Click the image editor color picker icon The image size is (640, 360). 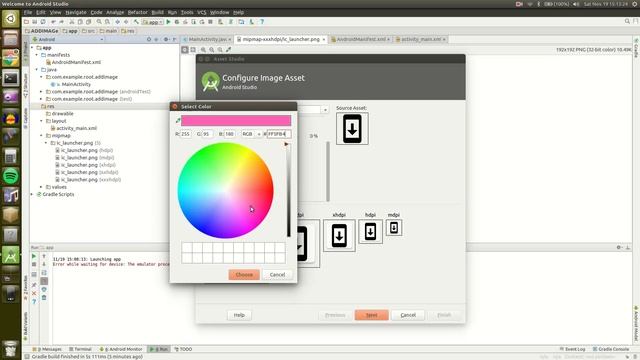[x=229, y=49]
